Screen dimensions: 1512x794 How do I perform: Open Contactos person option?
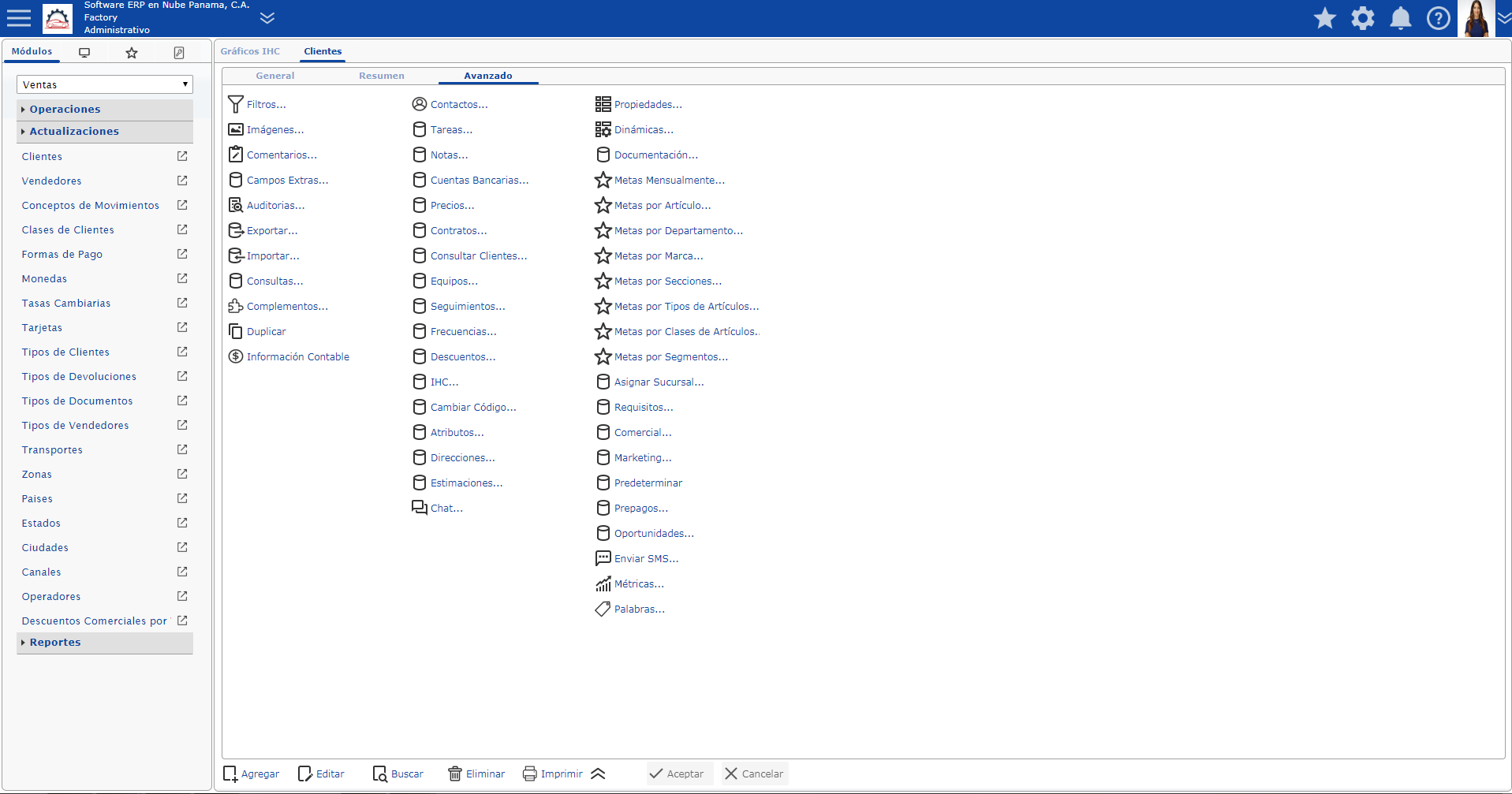coord(450,104)
